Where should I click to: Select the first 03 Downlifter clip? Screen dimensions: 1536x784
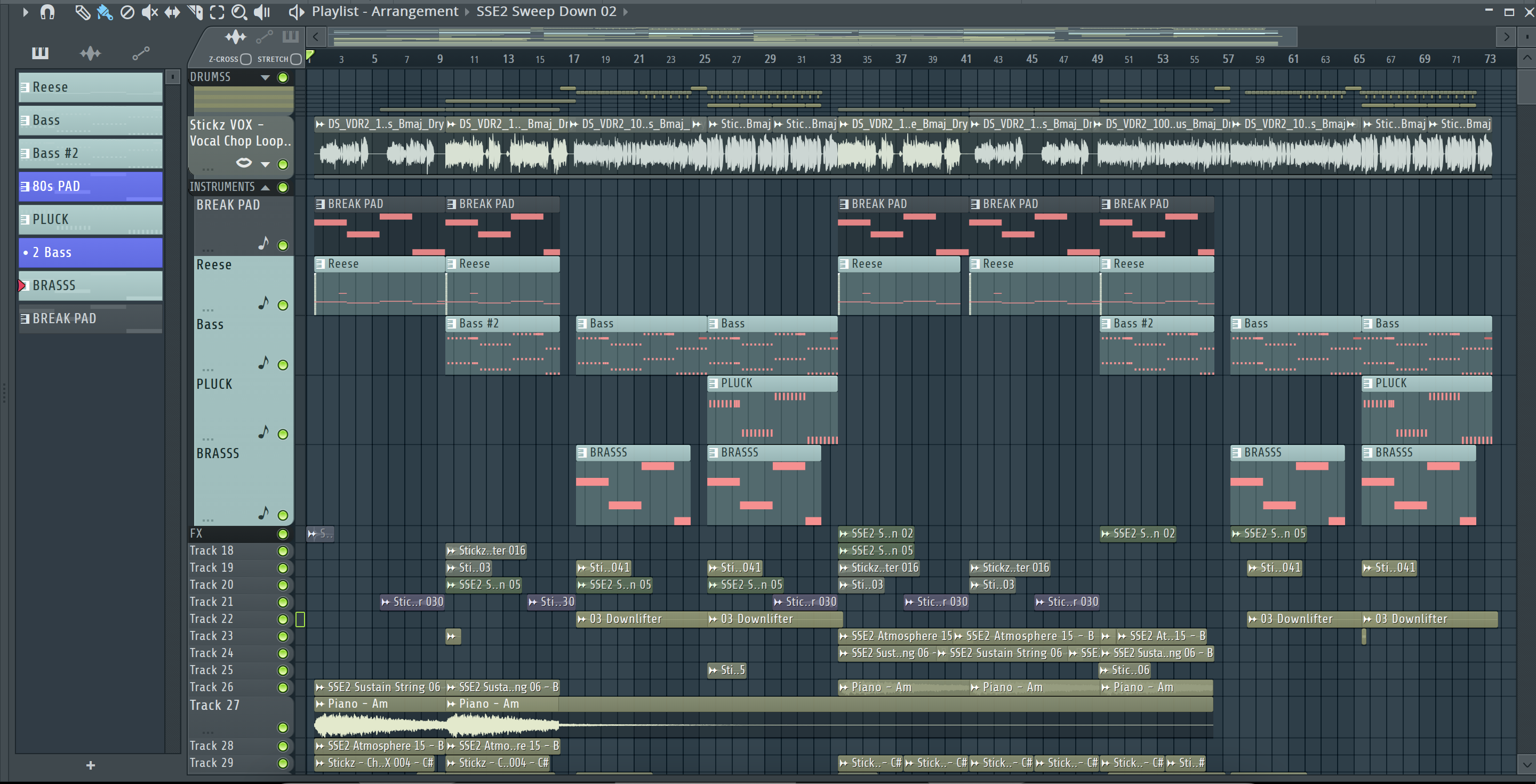(x=642, y=619)
